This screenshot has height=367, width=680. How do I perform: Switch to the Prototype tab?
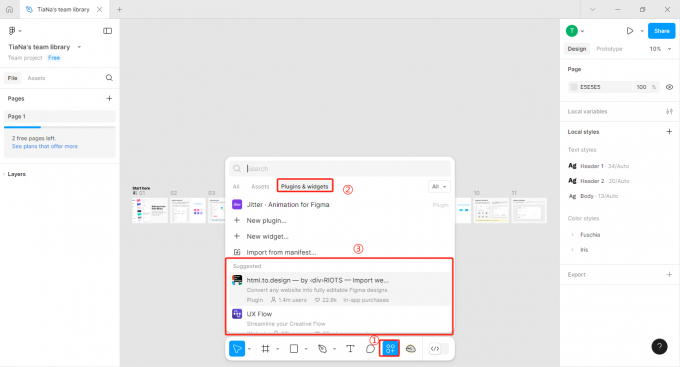[x=609, y=49]
